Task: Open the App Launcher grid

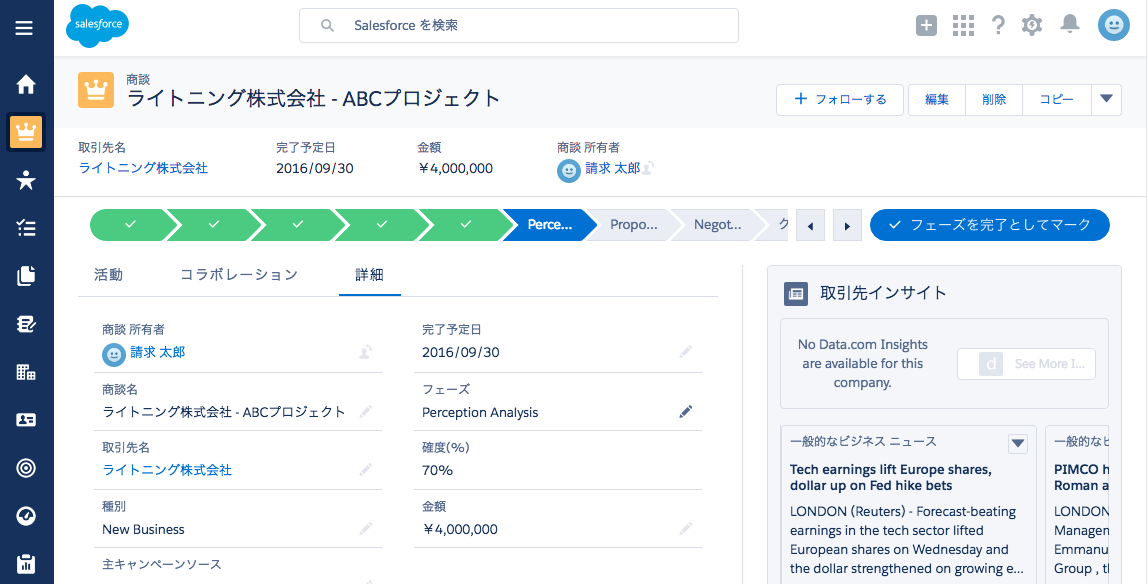Action: [963, 26]
